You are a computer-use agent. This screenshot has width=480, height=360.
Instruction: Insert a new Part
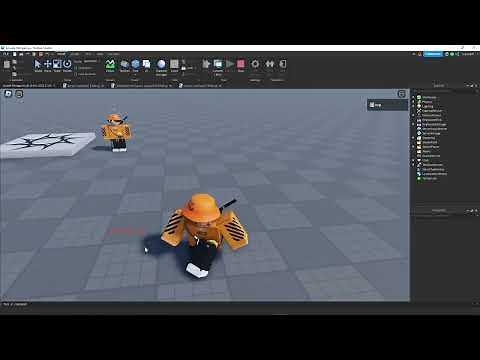coord(135,65)
